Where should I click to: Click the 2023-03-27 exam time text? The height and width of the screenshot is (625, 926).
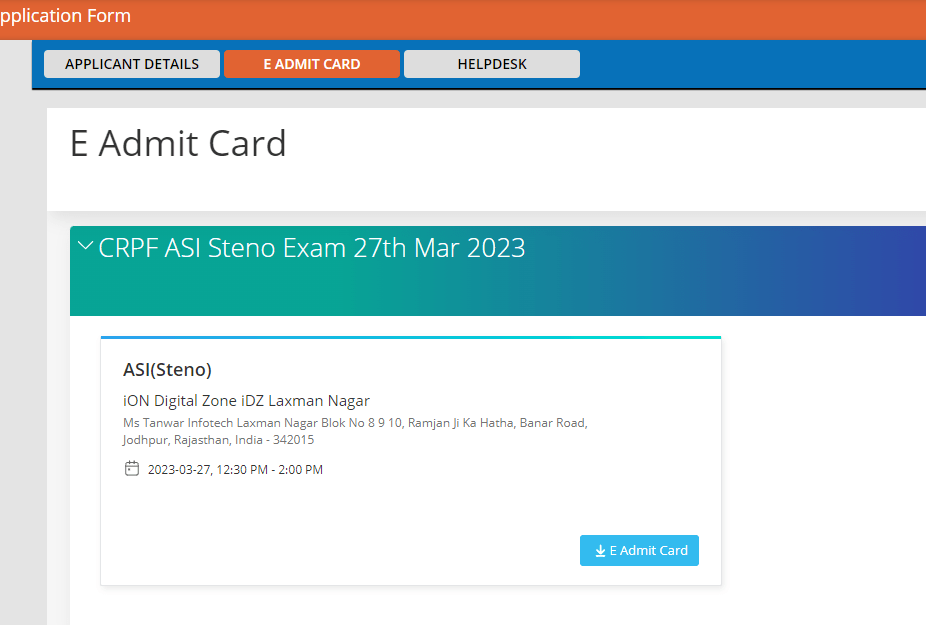tap(235, 470)
